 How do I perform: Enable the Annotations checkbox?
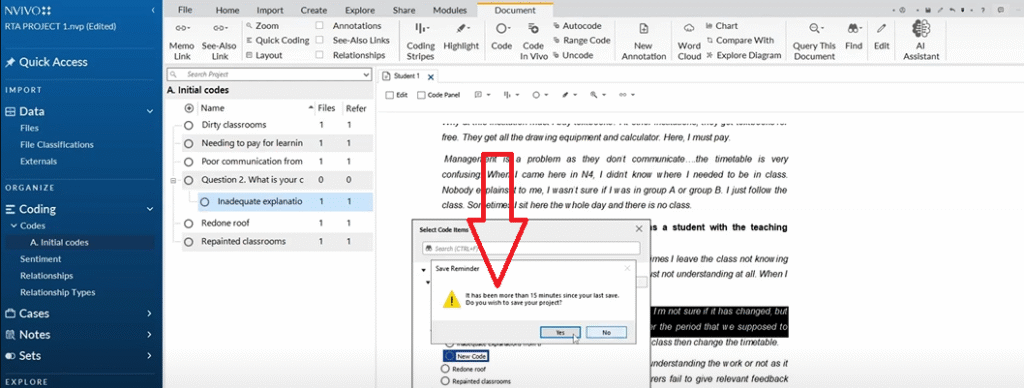(x=319, y=26)
